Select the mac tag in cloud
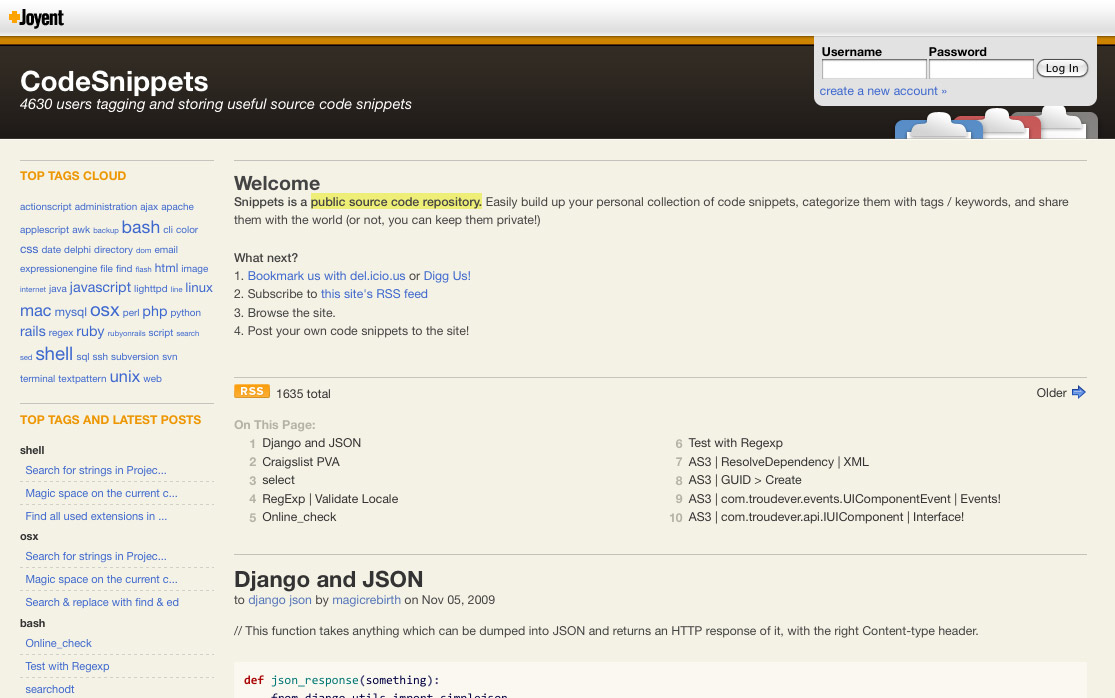Viewport: 1115px width, 698px height. coord(36,311)
